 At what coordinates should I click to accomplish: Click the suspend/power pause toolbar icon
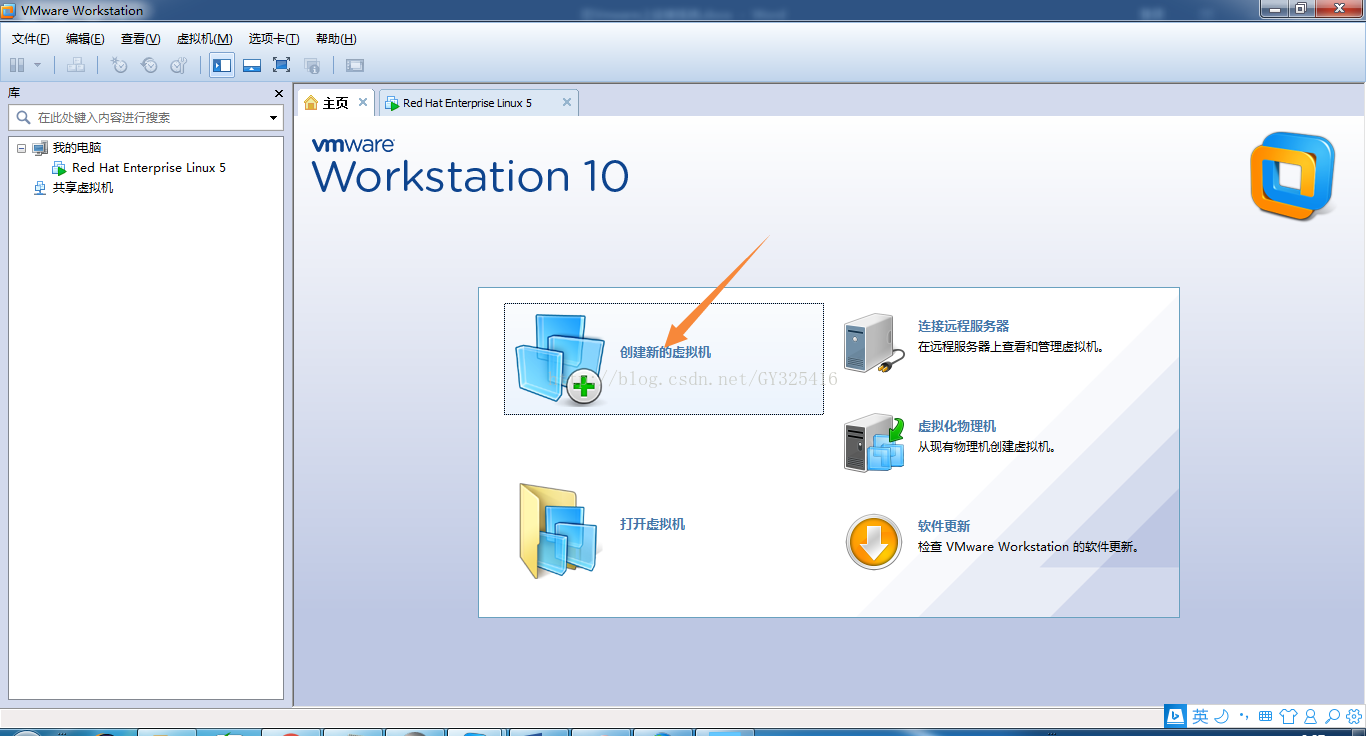(17, 65)
